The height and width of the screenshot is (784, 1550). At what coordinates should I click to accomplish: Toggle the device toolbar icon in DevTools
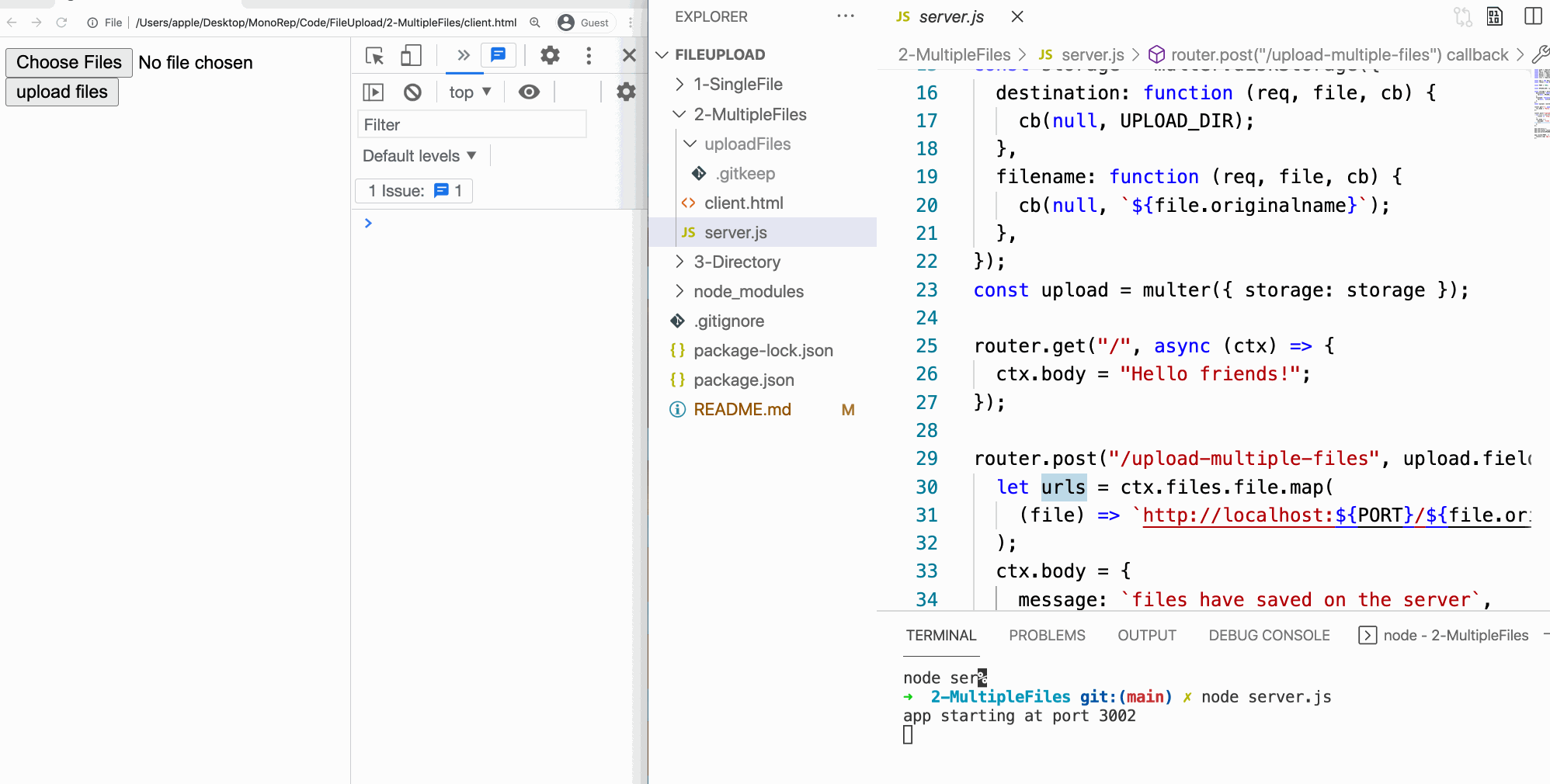point(411,55)
